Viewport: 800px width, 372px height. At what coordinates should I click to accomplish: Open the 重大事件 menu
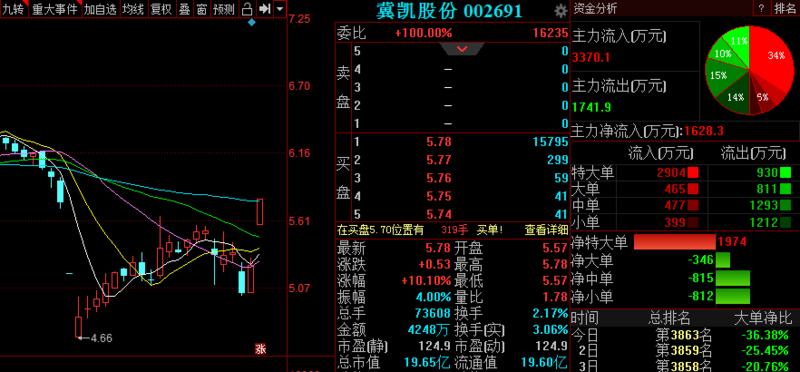tap(55, 9)
